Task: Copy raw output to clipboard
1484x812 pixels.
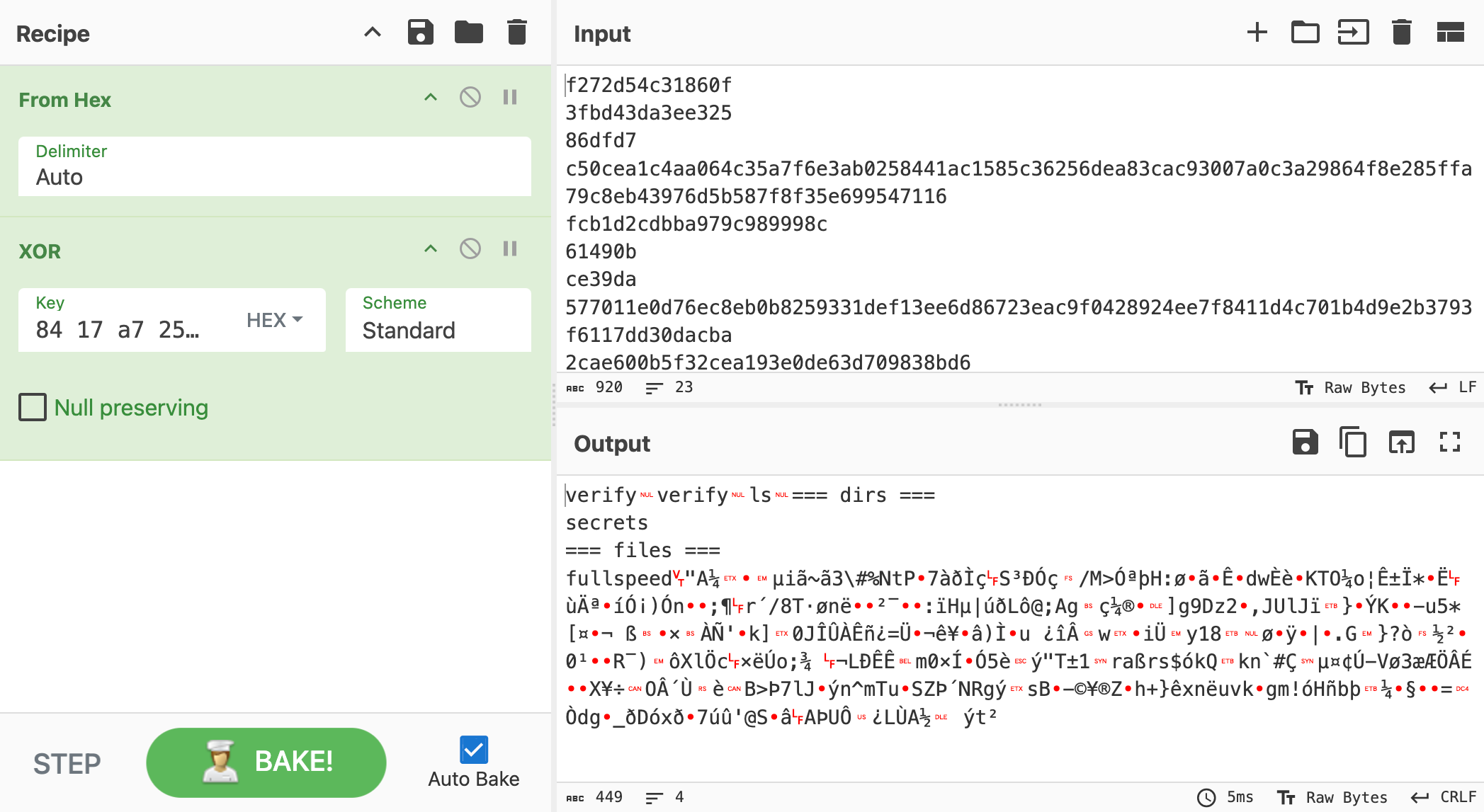Action: [x=1352, y=442]
